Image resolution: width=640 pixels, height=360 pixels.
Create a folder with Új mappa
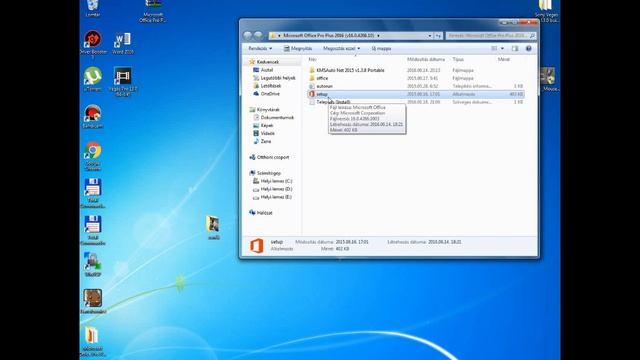381,49
